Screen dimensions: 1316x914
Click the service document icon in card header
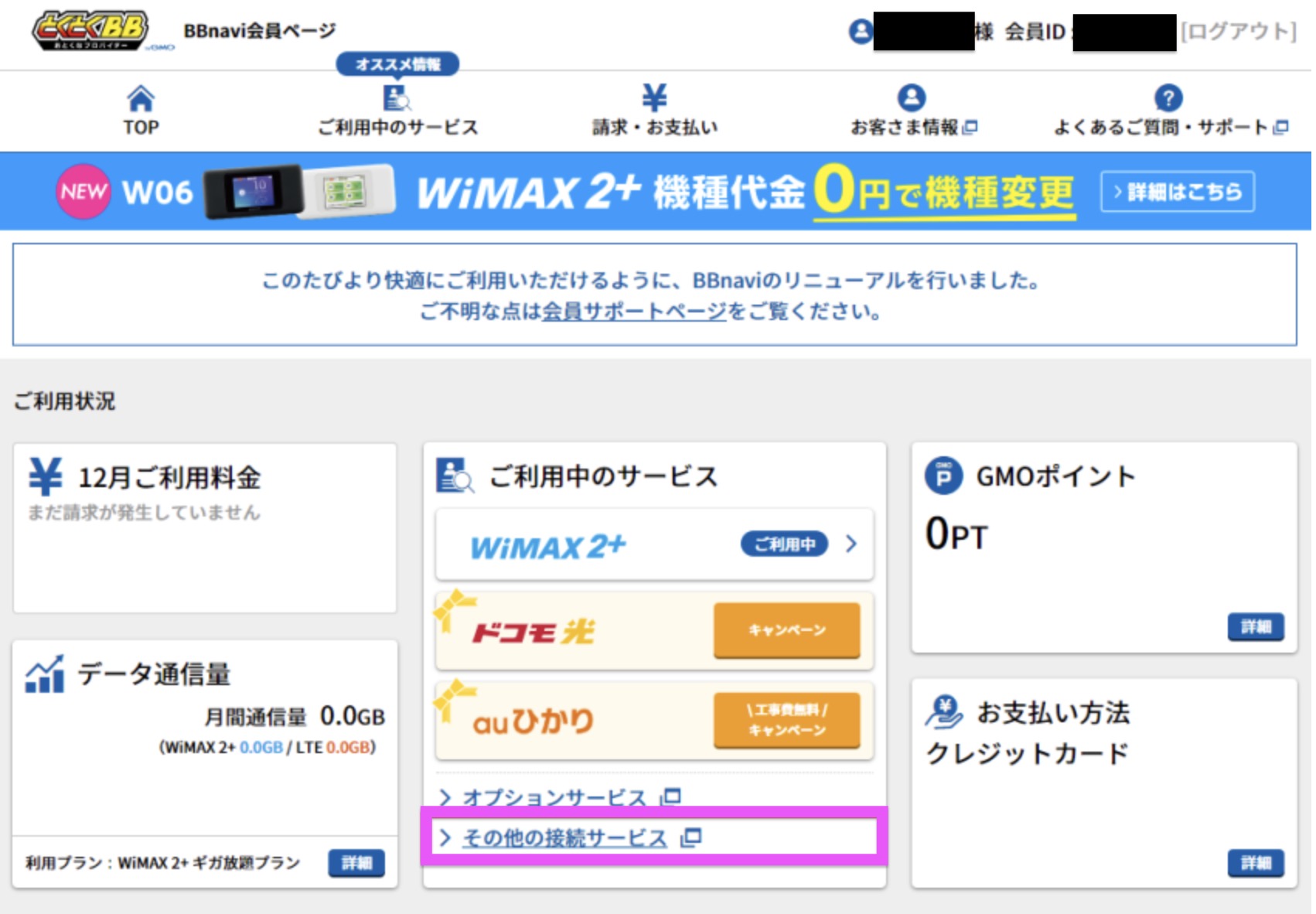455,476
